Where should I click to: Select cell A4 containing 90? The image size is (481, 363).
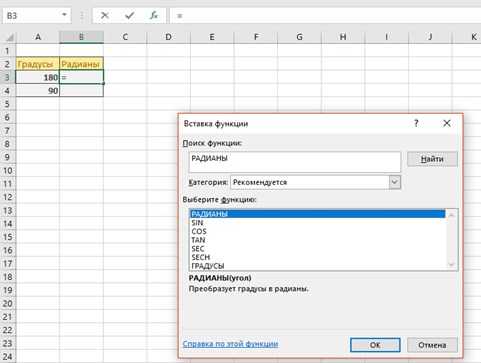[38, 91]
